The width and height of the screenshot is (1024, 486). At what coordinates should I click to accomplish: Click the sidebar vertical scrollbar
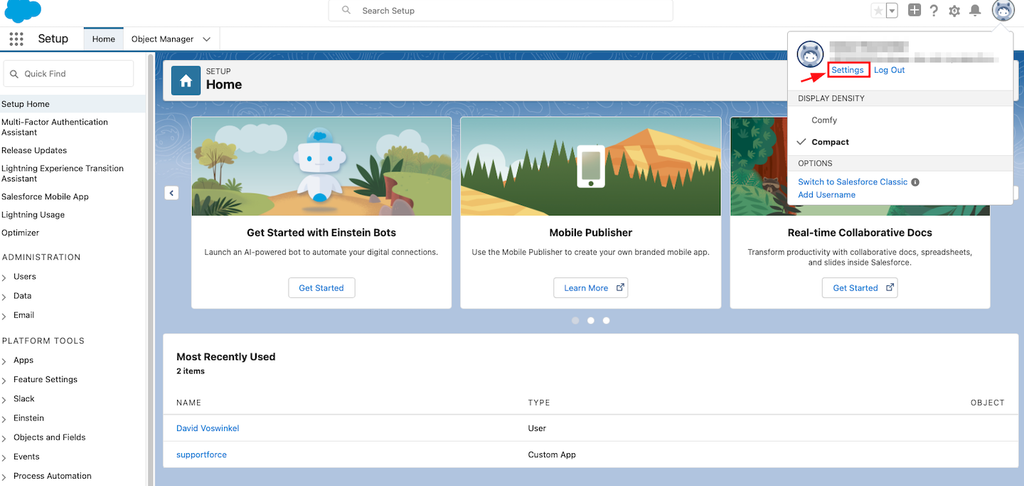[x=152, y=268]
